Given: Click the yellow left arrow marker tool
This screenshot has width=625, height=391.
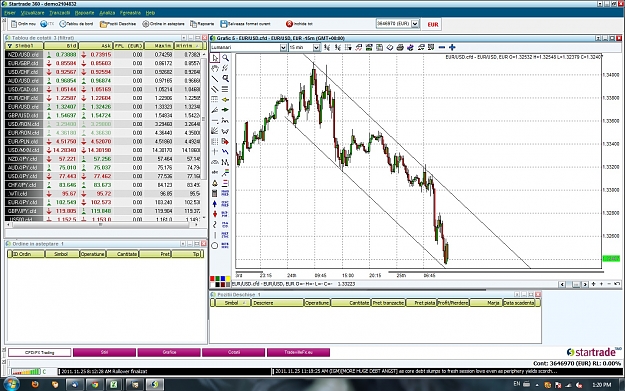Looking at the screenshot, I should pos(225,100).
